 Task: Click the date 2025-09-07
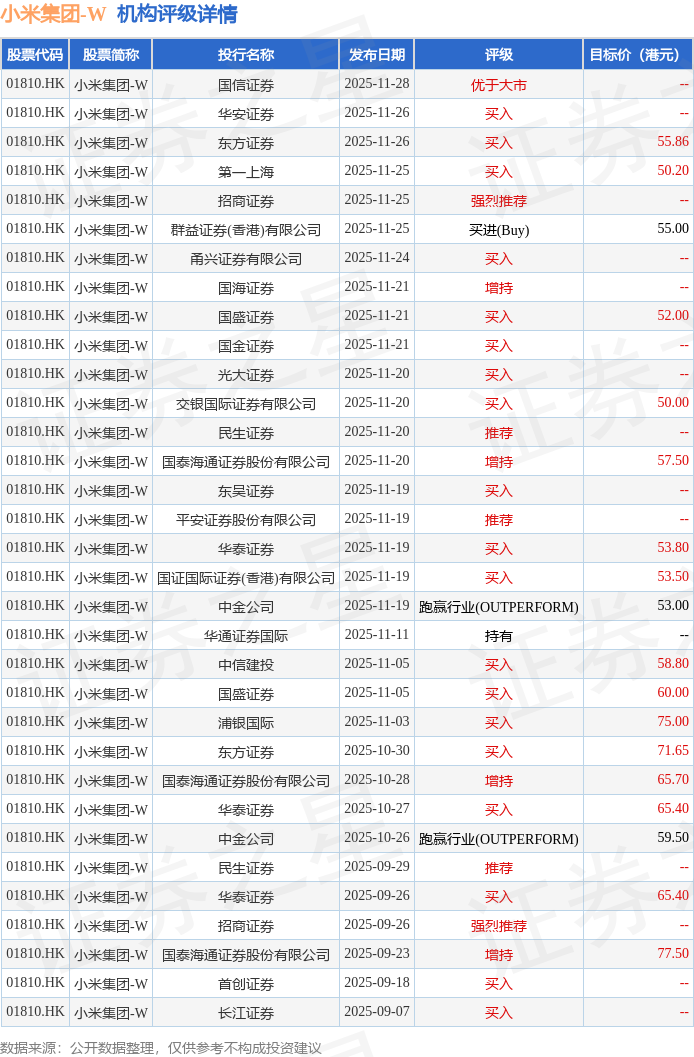377,1011
